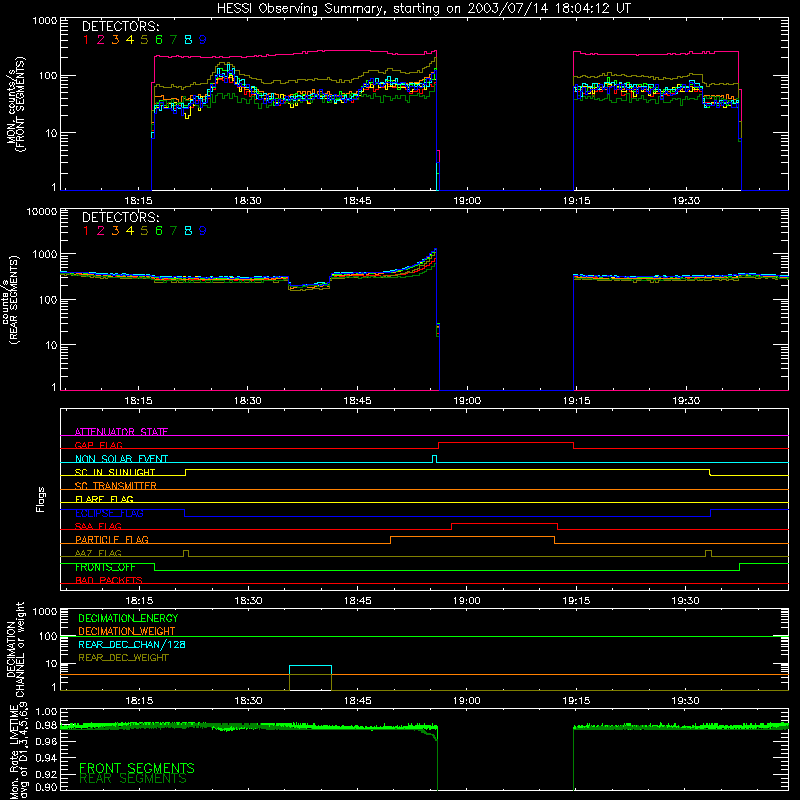Image resolution: width=800 pixels, height=800 pixels.
Task: Click the (FRONT SEGMENTS) y-axis title
Action: tap(20, 104)
